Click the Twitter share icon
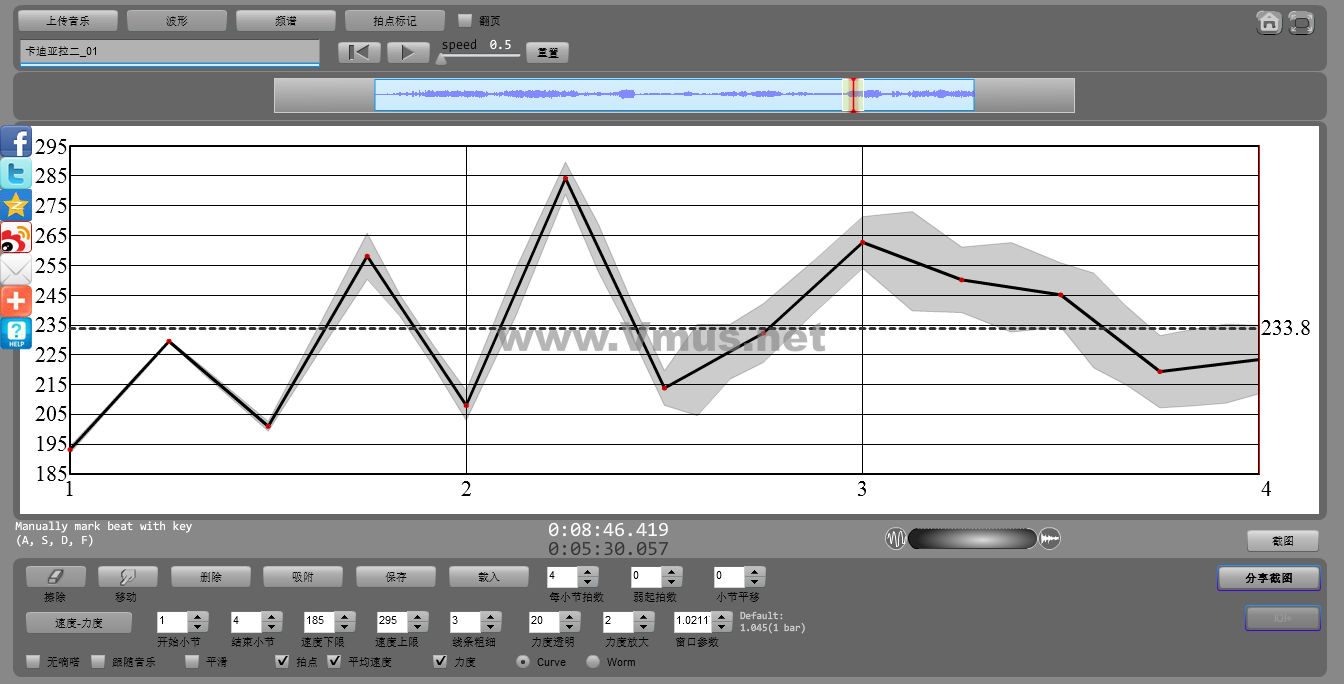Viewport: 1344px width, 684px height. pyautogui.click(x=16, y=174)
